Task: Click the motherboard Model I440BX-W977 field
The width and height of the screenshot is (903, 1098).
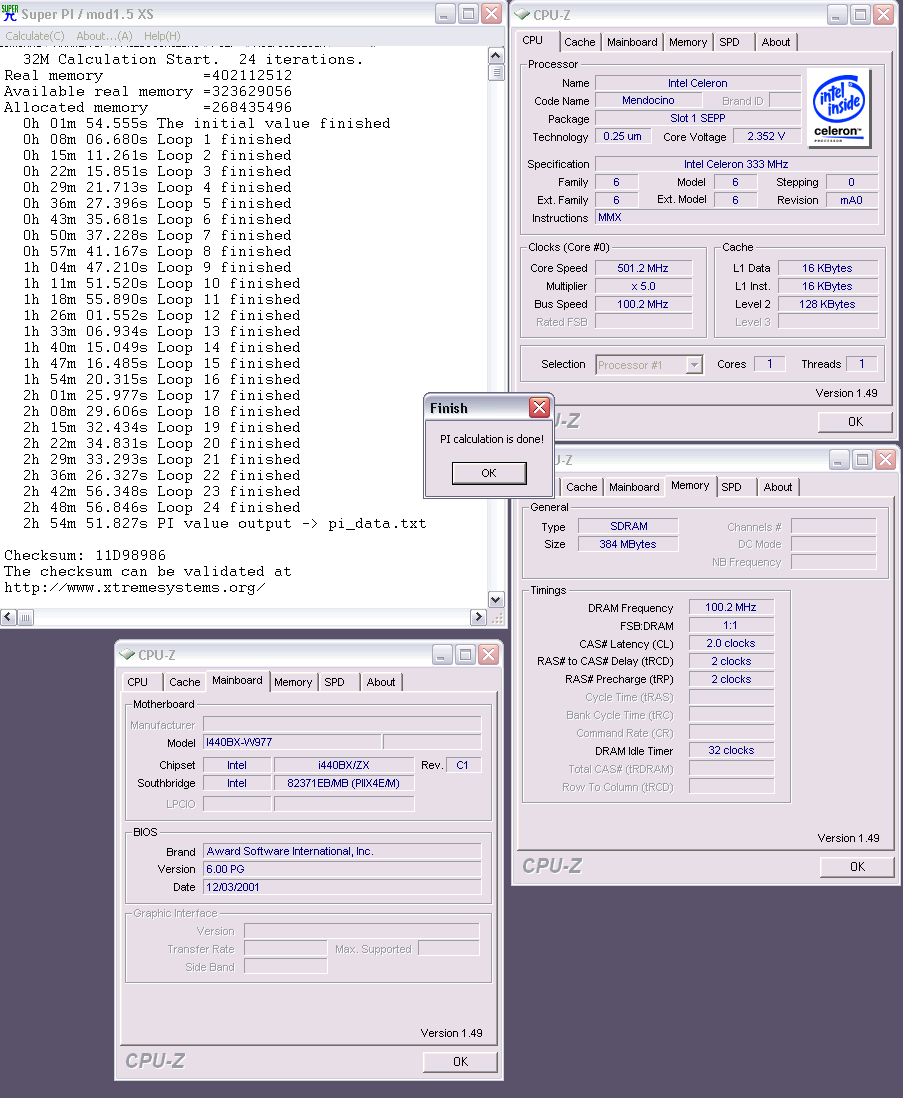Action: [293, 742]
